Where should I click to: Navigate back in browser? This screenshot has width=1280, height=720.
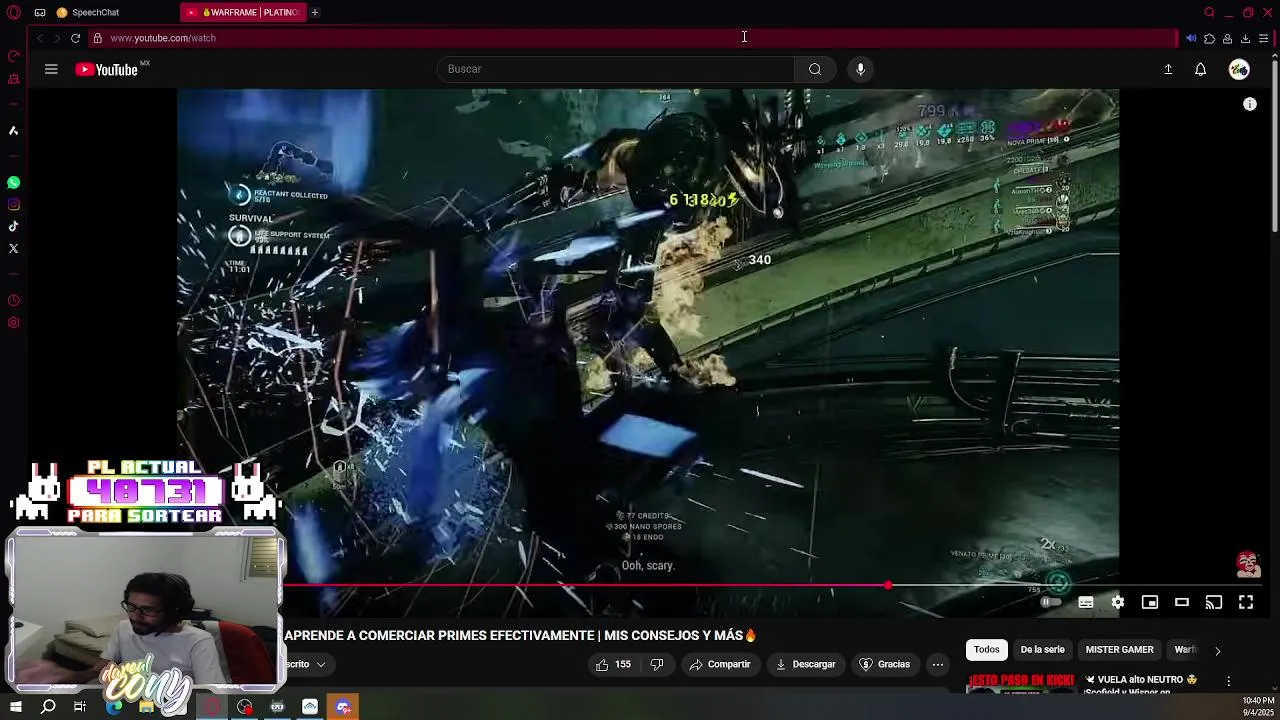39,38
